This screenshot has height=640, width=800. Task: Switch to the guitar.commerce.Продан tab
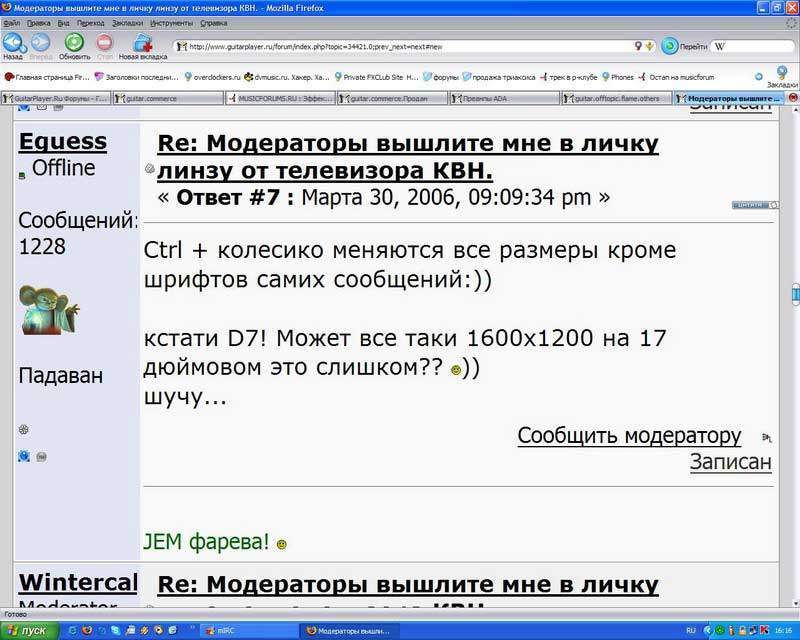392,98
